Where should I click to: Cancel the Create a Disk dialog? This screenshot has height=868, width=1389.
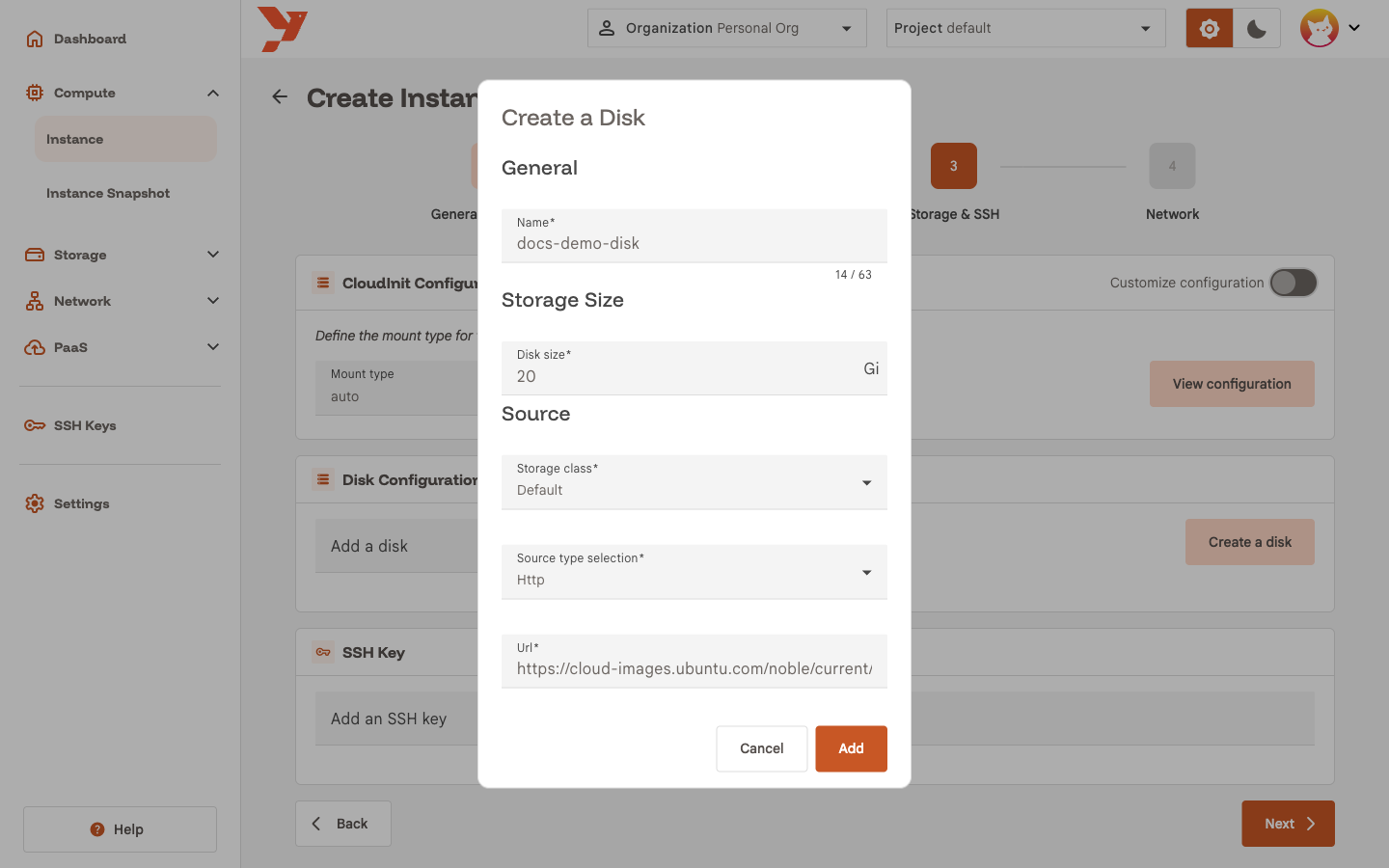coord(762,748)
